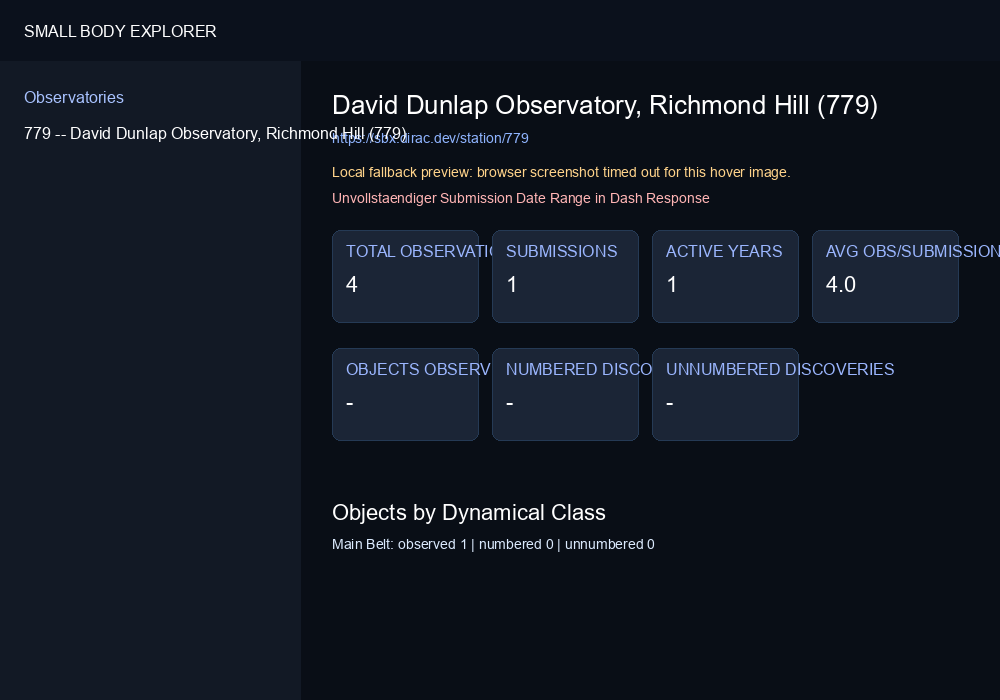The image size is (1000, 700).
Task: Click the Main Belt observed 1 summary line
Action: (493, 544)
